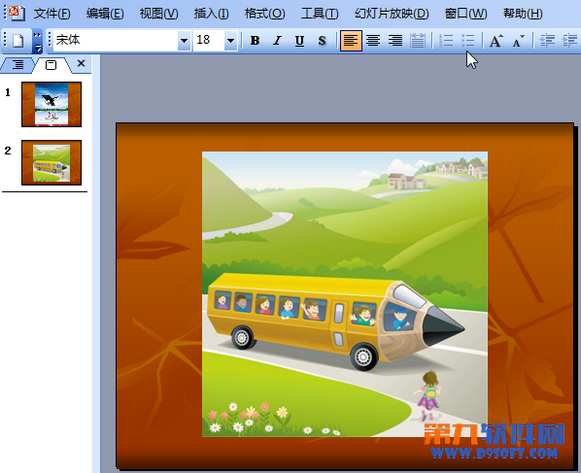Open the 格式(O) menu
Screen dimensions: 581x473
click(265, 14)
